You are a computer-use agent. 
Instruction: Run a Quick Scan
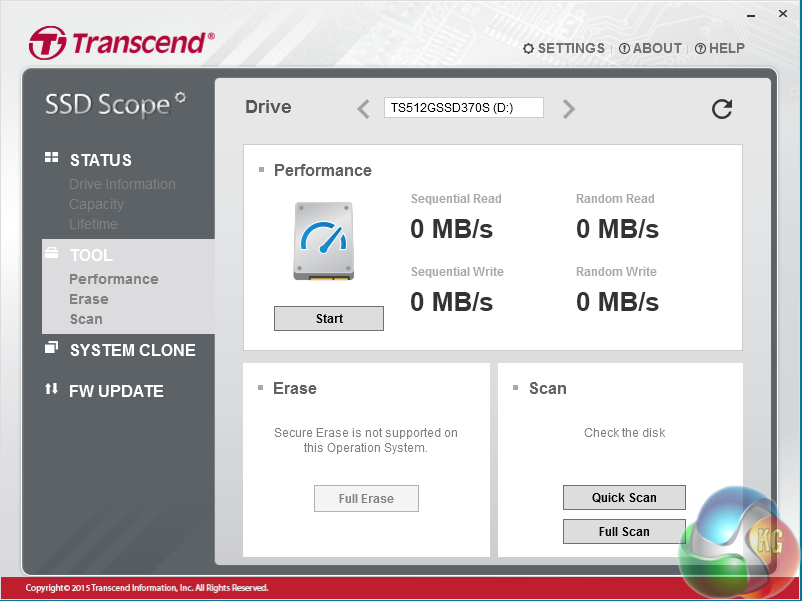(624, 498)
